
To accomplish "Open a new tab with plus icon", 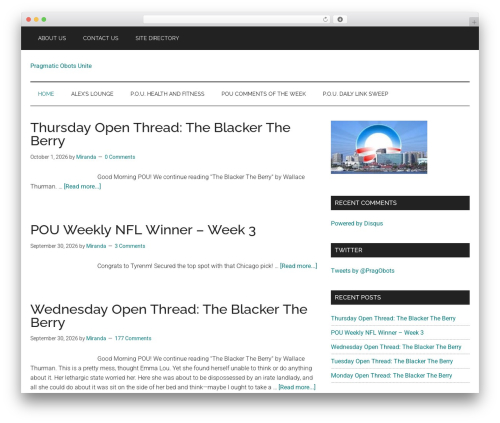I will click(474, 22).
